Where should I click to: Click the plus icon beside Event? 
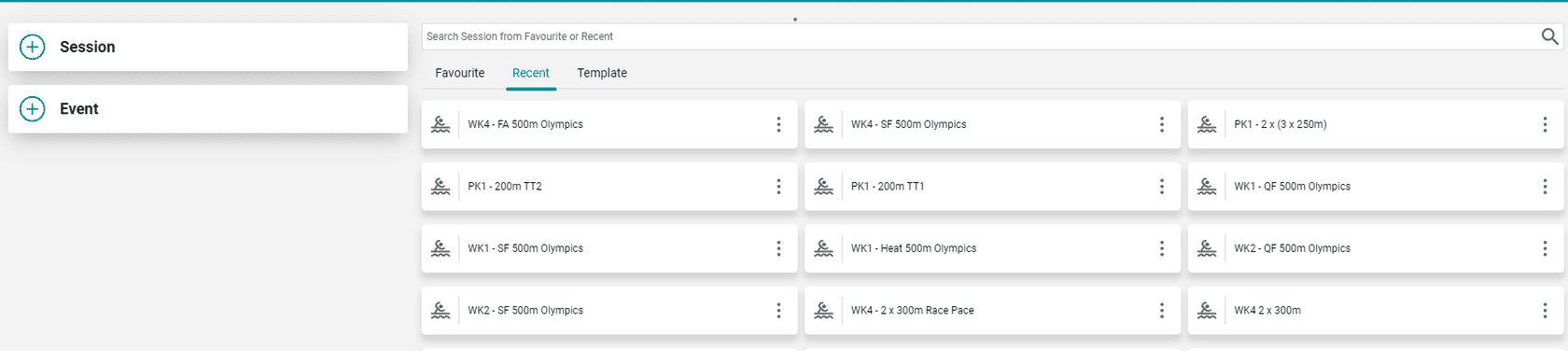click(x=33, y=109)
